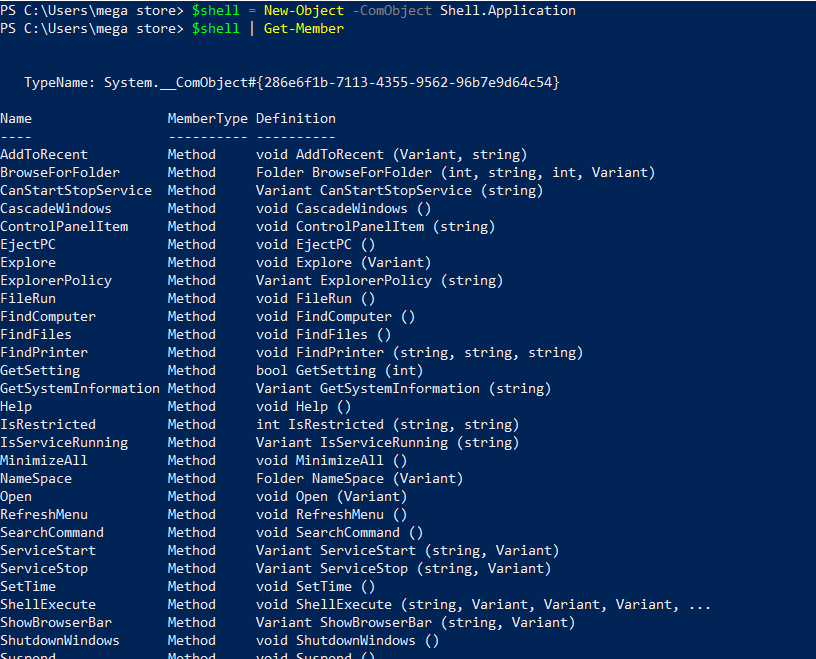Click the NameSpace method name
816x659 pixels.
click(36, 478)
